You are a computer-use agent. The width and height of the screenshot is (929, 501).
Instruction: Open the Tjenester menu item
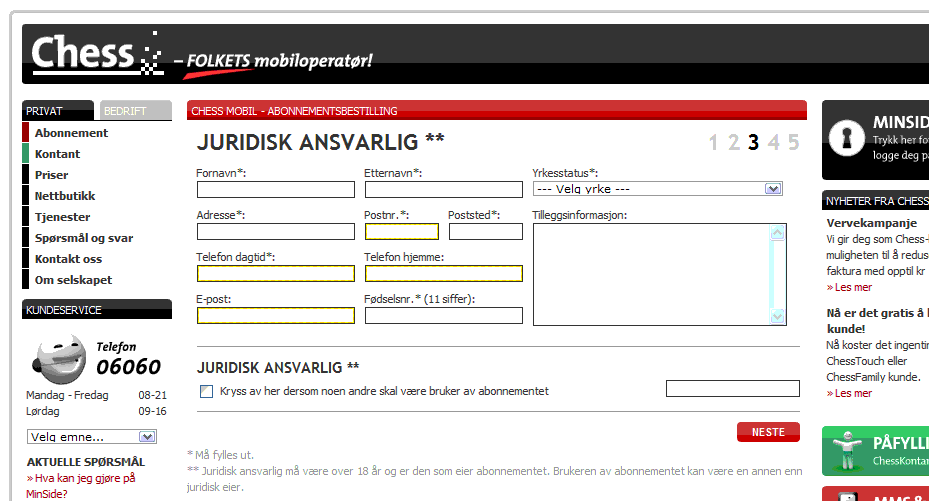[x=62, y=217]
